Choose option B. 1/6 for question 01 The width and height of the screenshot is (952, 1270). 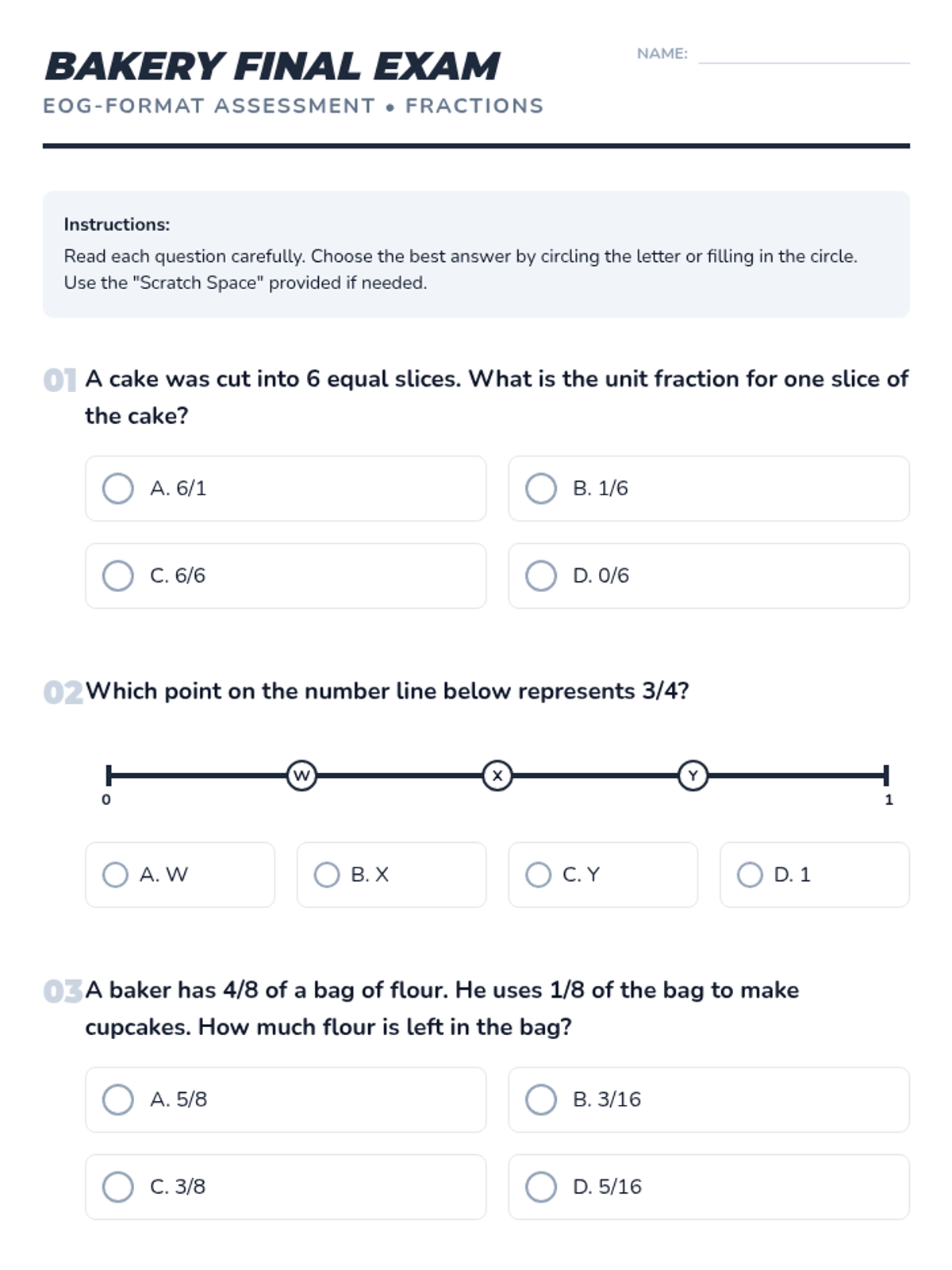click(x=541, y=488)
